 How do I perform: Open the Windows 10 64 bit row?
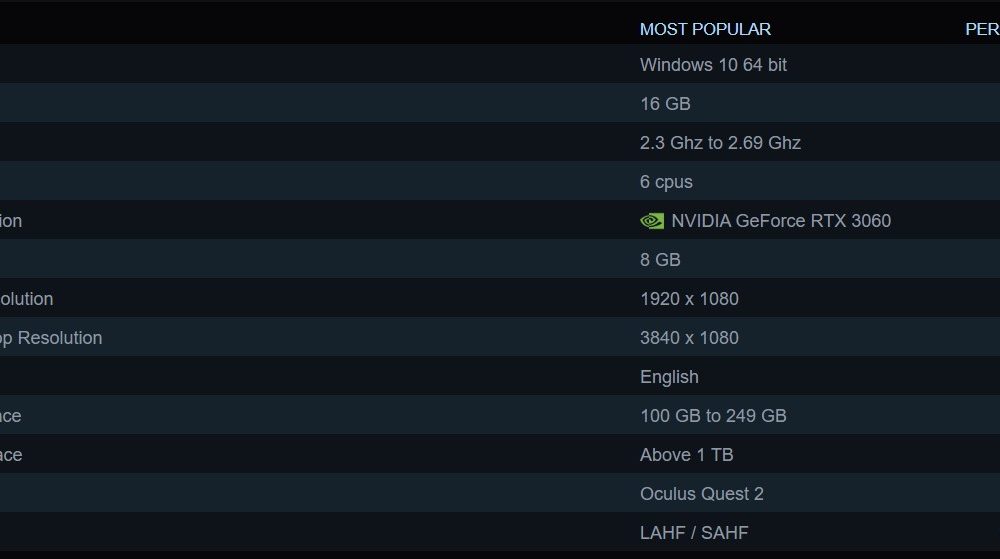coord(500,64)
